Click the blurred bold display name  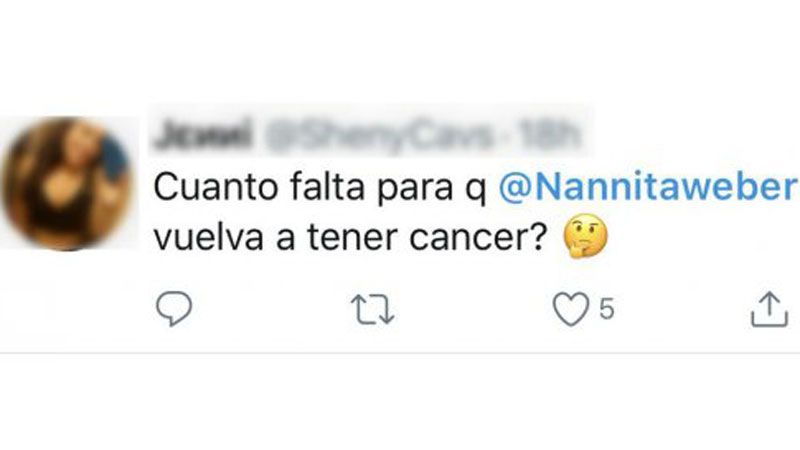203,134
